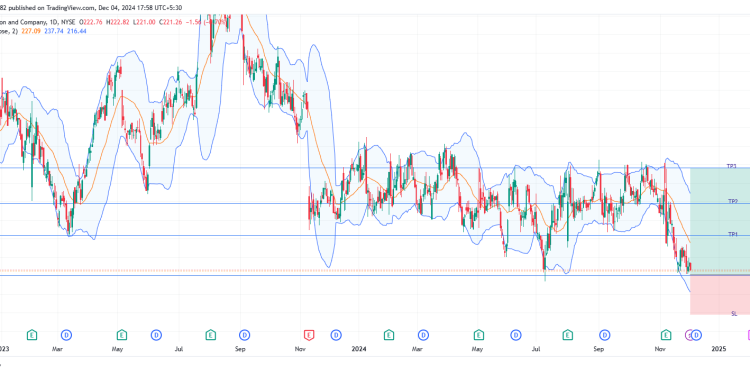This screenshot has height=375, width=750.
Task: Click the Bollinger lower band value 216.44
Action: click(x=77, y=31)
